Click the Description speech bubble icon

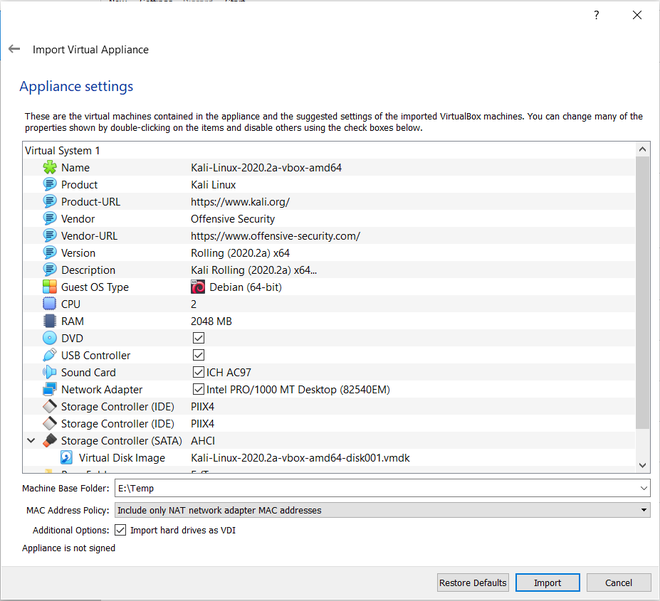pos(50,270)
